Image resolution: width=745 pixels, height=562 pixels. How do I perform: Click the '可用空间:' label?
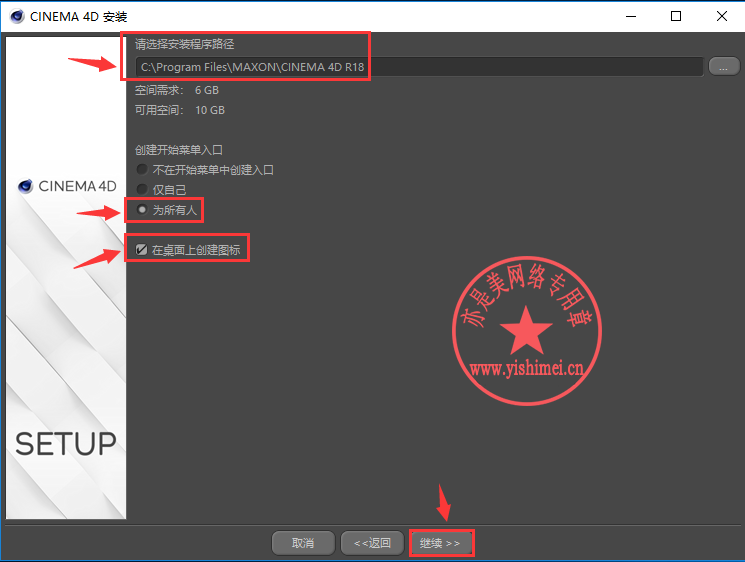click(x=159, y=110)
